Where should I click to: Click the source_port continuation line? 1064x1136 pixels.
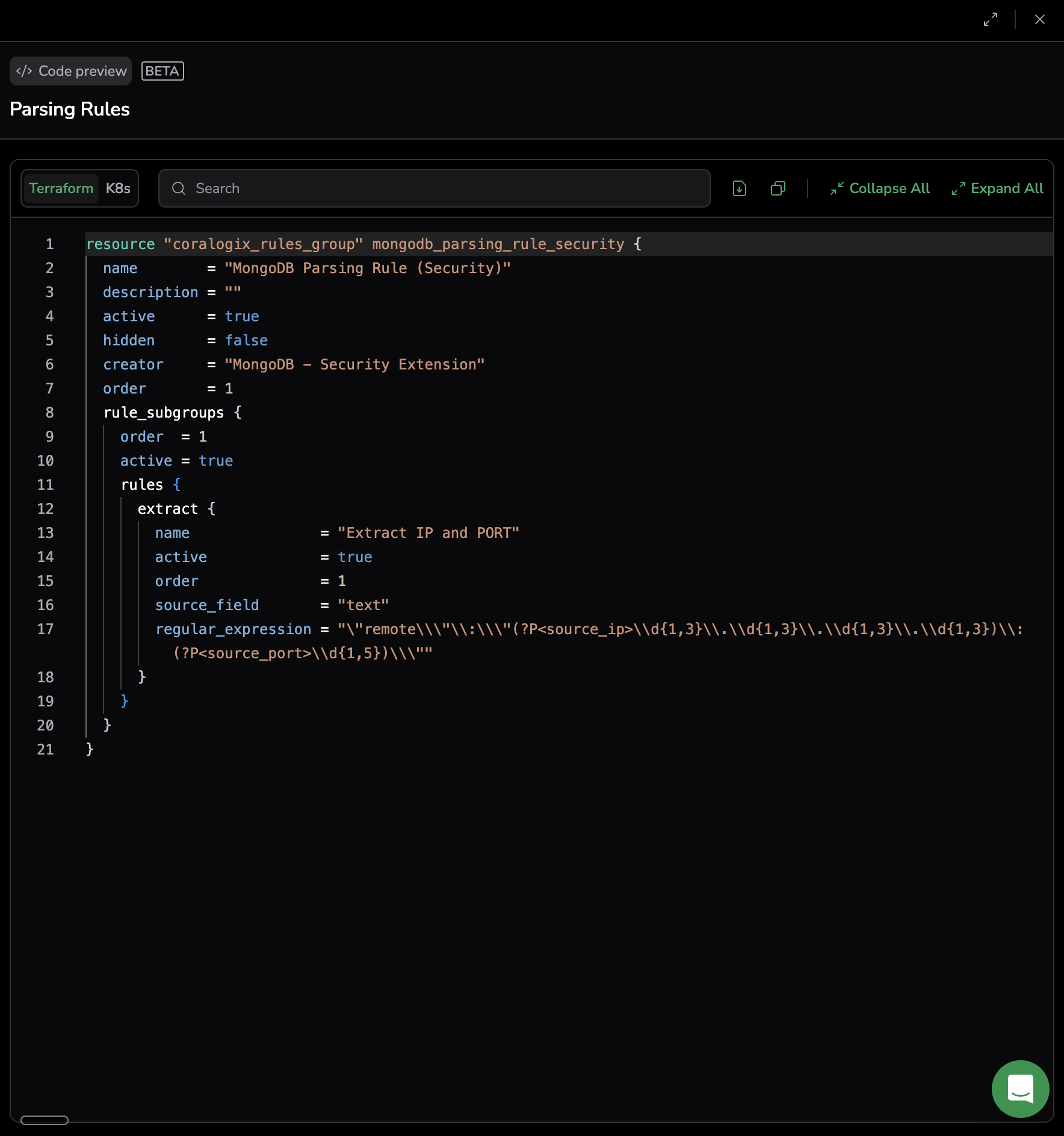click(x=303, y=653)
